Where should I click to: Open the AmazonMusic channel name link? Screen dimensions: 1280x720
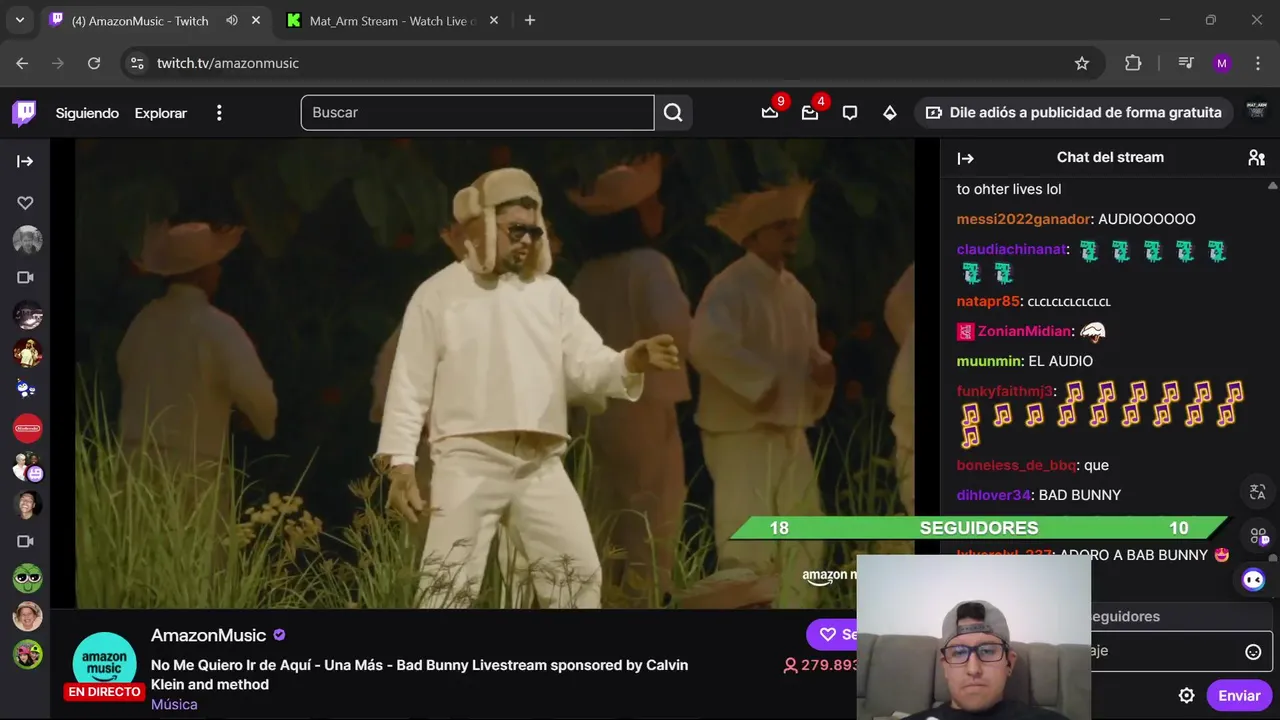click(x=208, y=635)
